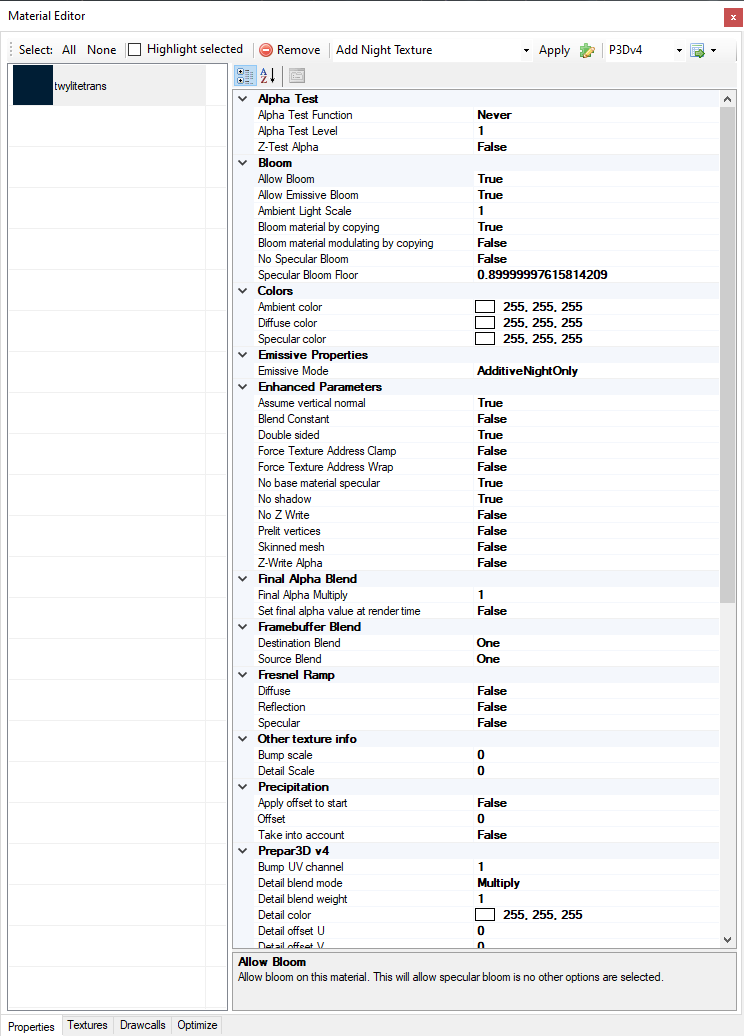Collapse the Enhanced Parameters section
Viewport: 744px width, 1036px height.
click(x=243, y=387)
